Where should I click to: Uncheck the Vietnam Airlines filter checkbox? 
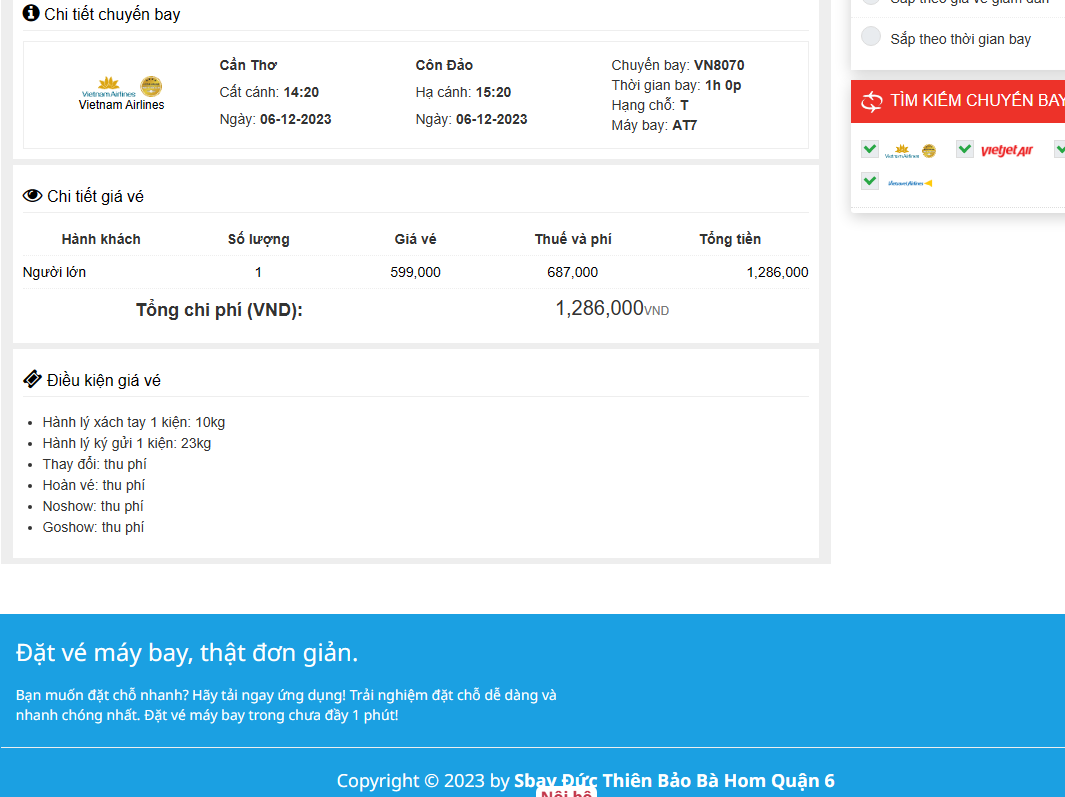tap(870, 149)
